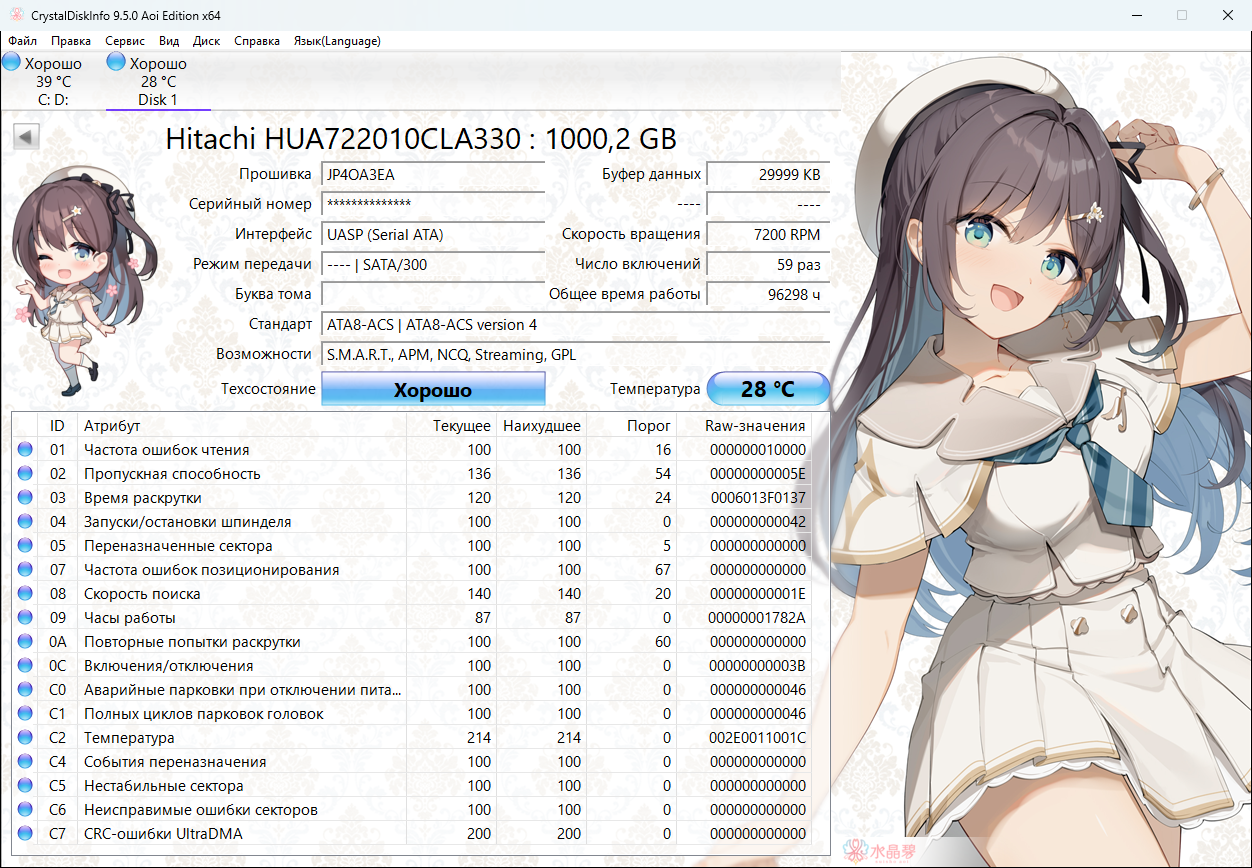The height and width of the screenshot is (868, 1252).
Task: Open the Файл menu
Action: point(22,41)
